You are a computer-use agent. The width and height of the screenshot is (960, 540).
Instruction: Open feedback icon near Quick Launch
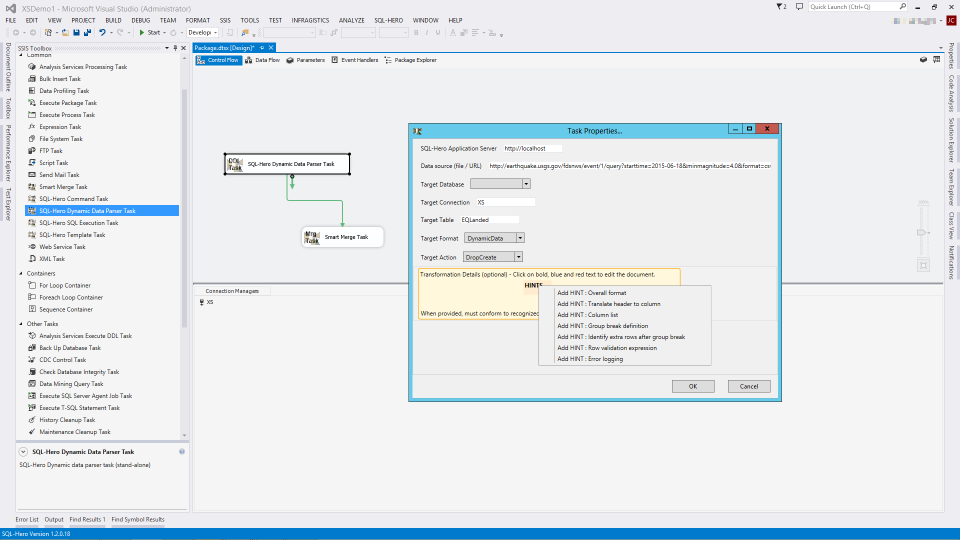coord(799,7)
